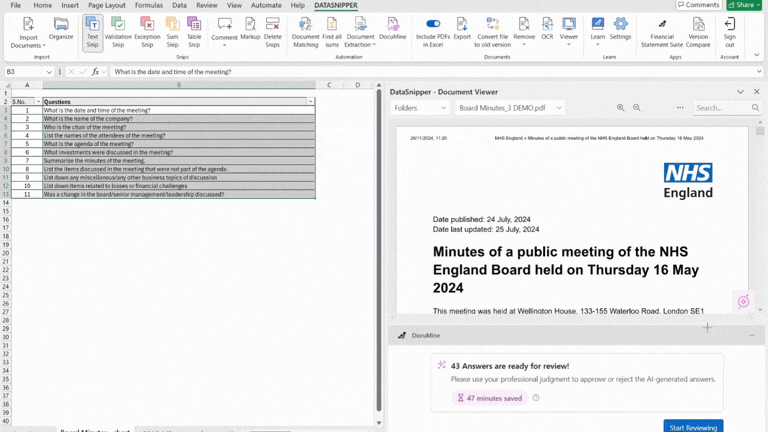Switch to the Insert tab
This screenshot has height=432, width=768.
pos(70,5)
